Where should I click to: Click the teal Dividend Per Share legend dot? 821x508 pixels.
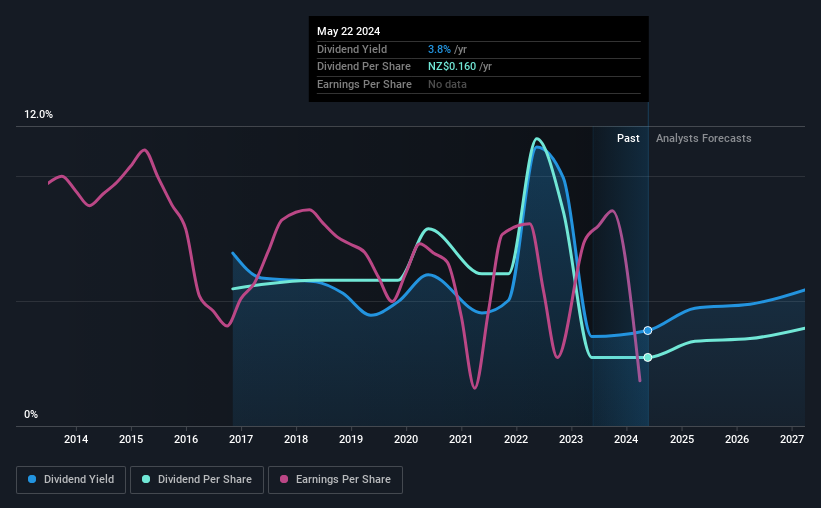[146, 479]
